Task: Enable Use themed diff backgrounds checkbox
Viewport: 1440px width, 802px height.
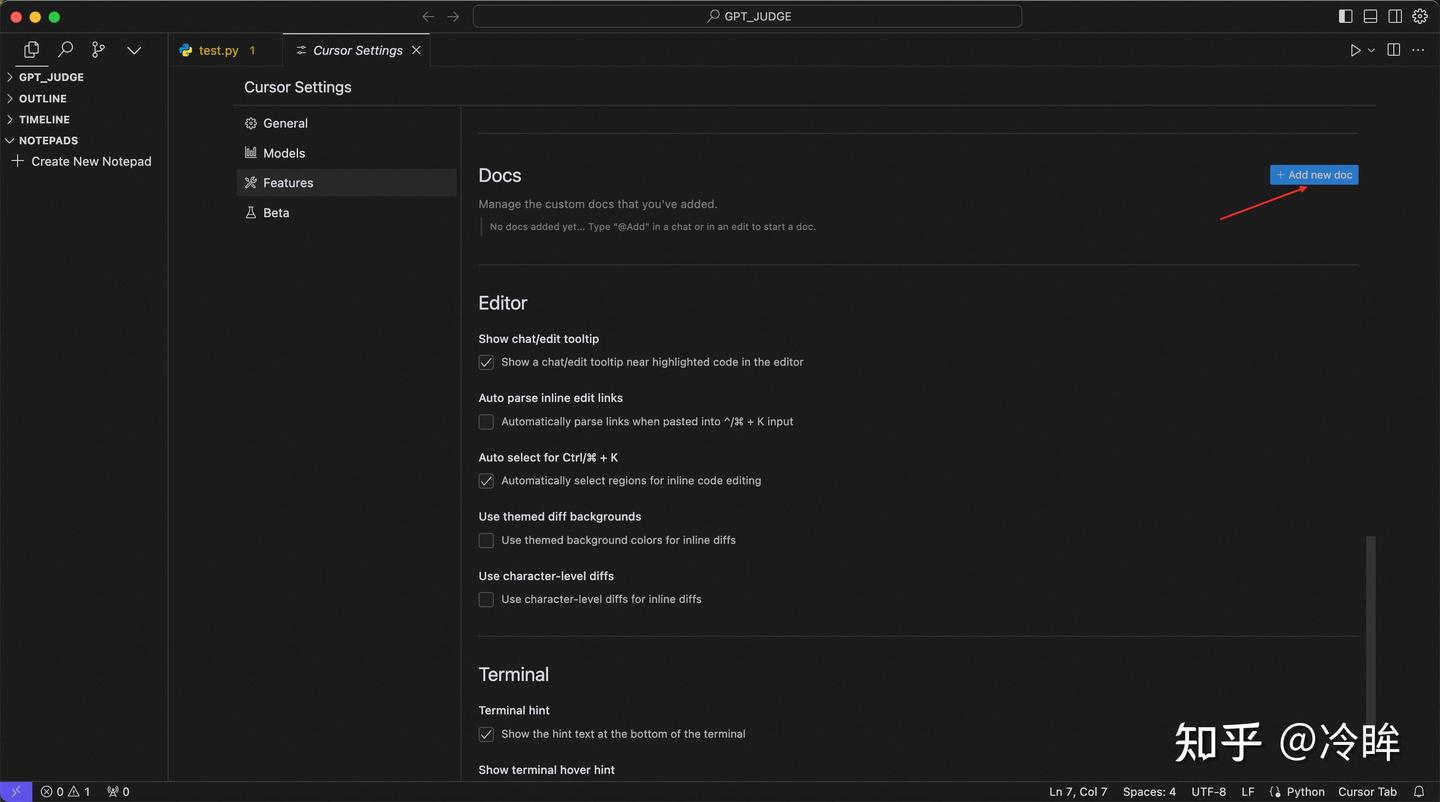Action: pos(486,540)
